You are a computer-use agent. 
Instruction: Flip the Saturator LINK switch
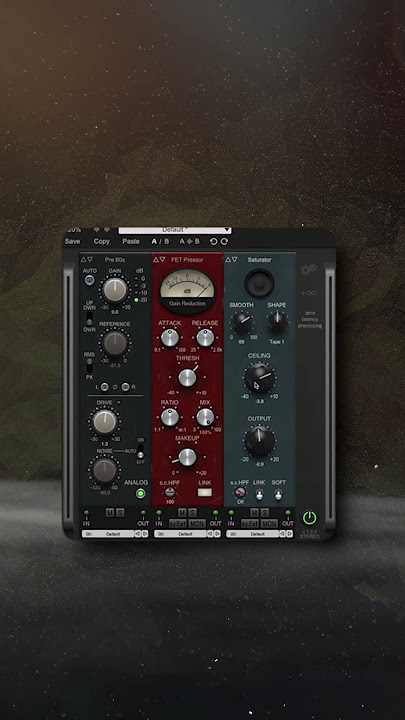[x=259, y=495]
